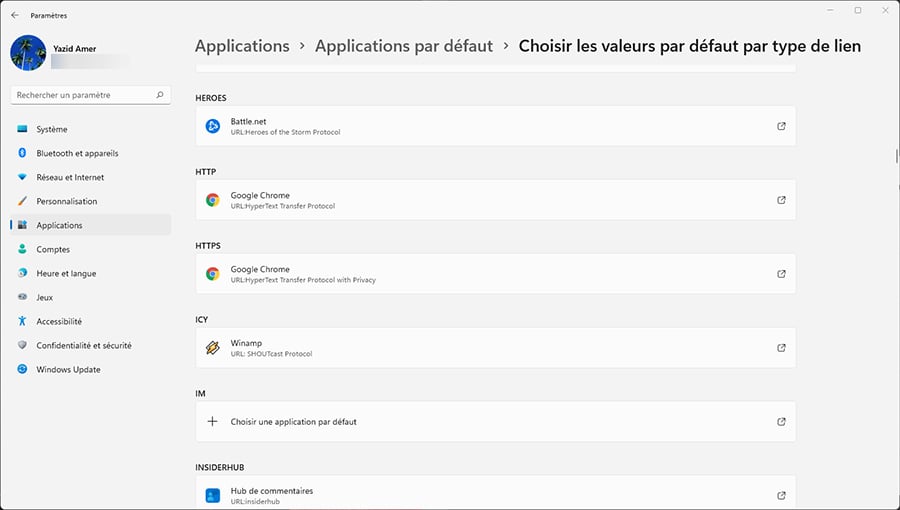Screen dimensions: 900x510
Task: Click the Confidentialité shield icon
Action: [x=22, y=345]
